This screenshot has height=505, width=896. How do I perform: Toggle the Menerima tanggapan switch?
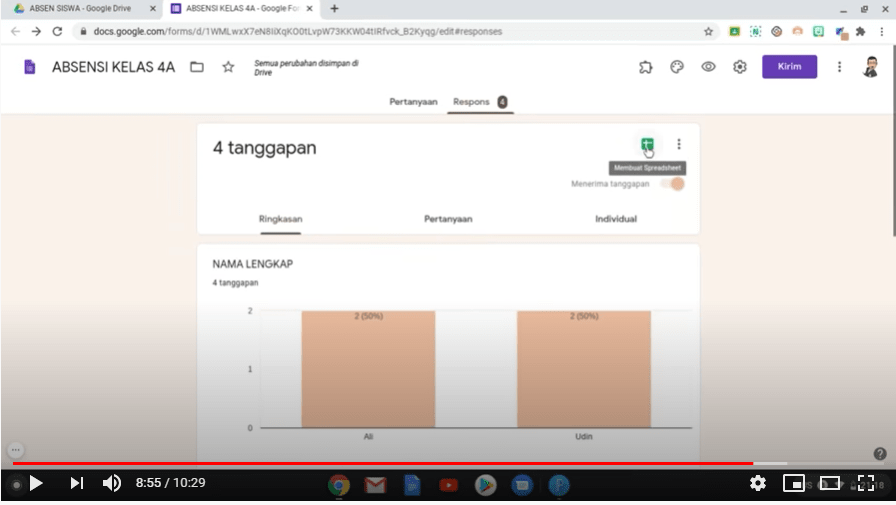pos(673,184)
